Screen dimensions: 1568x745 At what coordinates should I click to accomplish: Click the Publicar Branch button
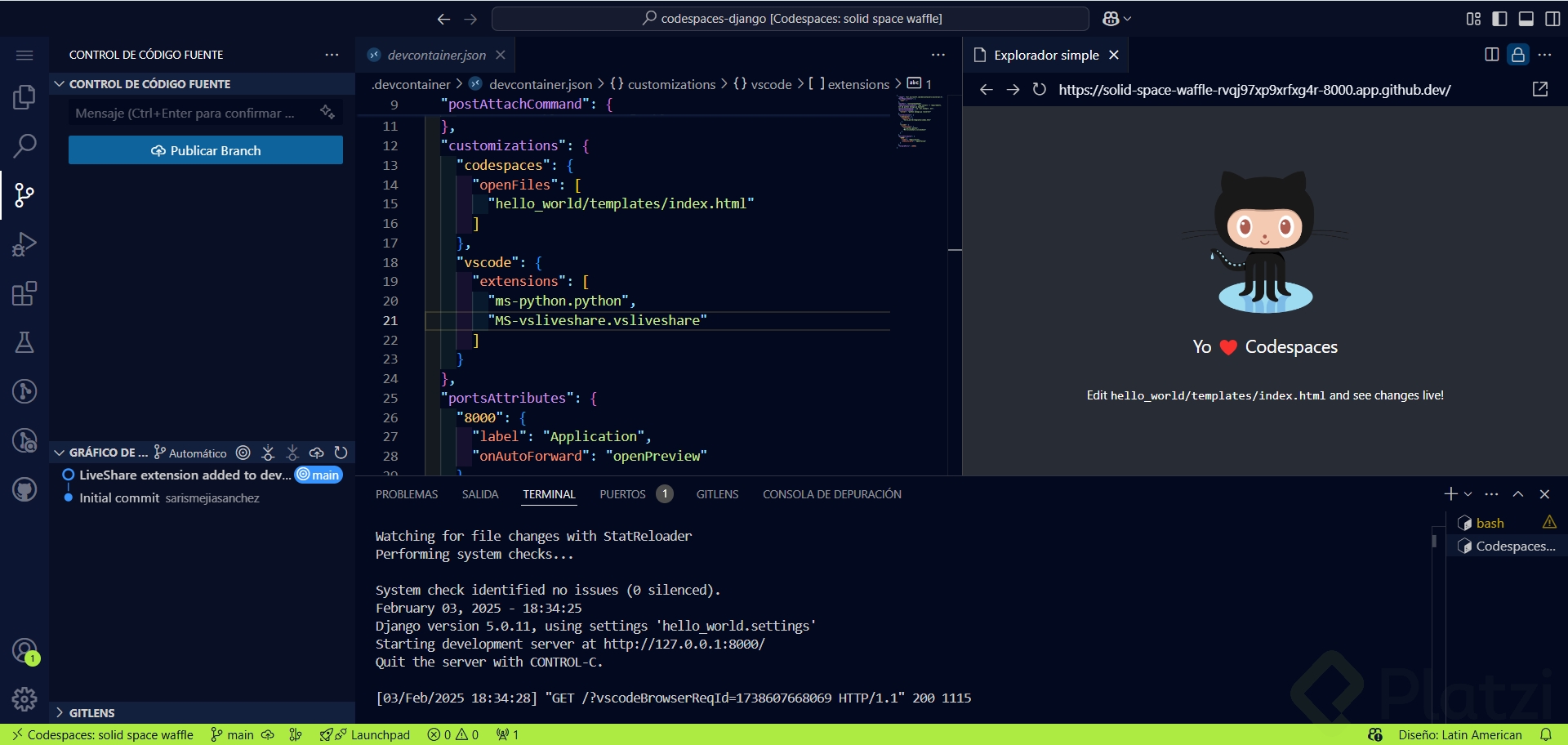click(206, 150)
